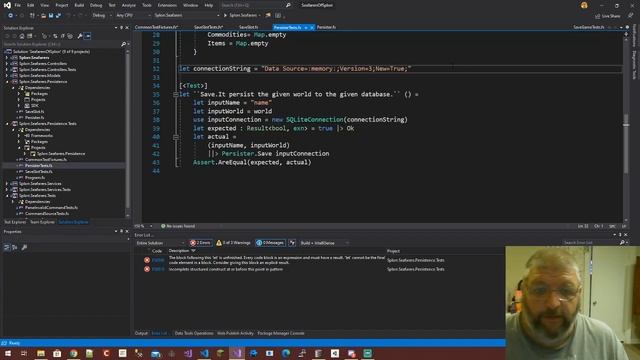Click the Property Pages wrench icon

(24, 247)
